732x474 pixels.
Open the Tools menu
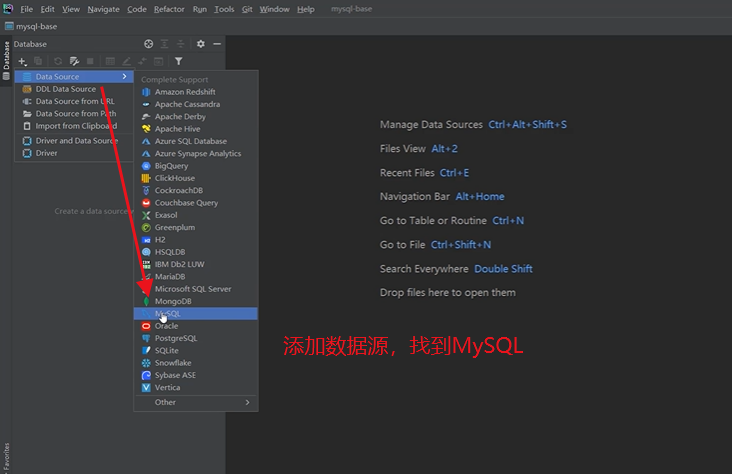(x=224, y=9)
